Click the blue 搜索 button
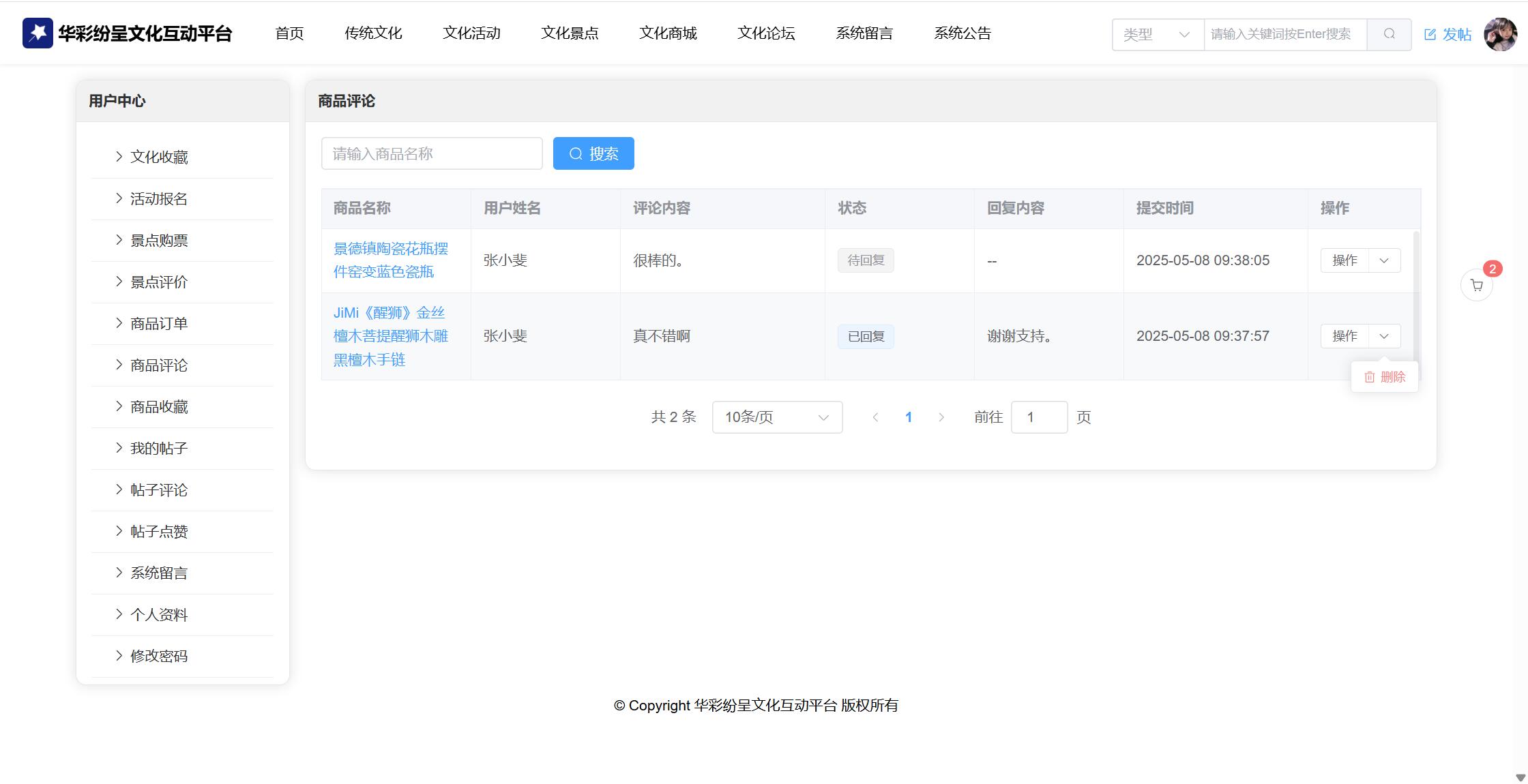Image resolution: width=1528 pixels, height=784 pixels. pyautogui.click(x=593, y=153)
